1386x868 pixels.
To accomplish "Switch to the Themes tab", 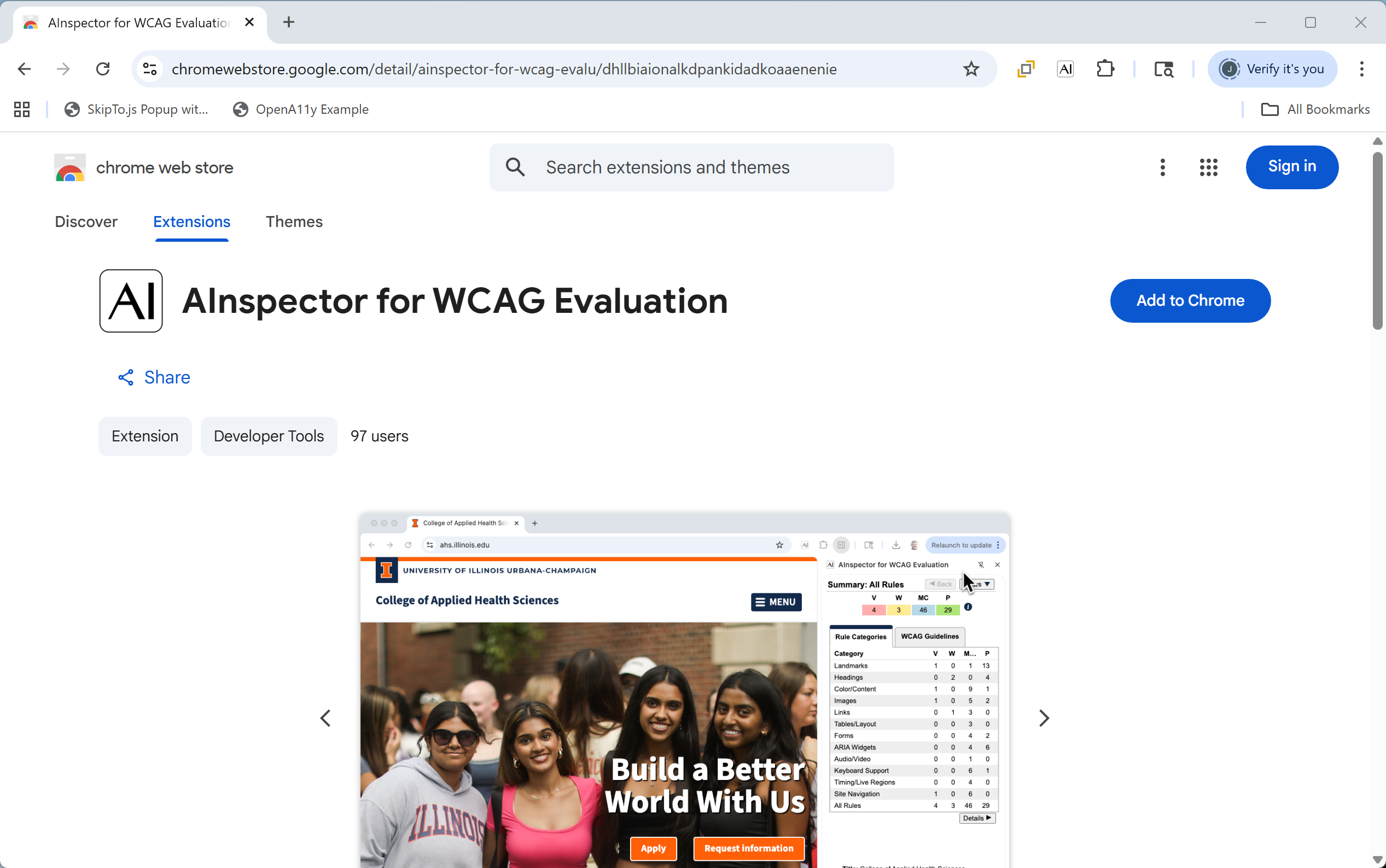I will [294, 222].
